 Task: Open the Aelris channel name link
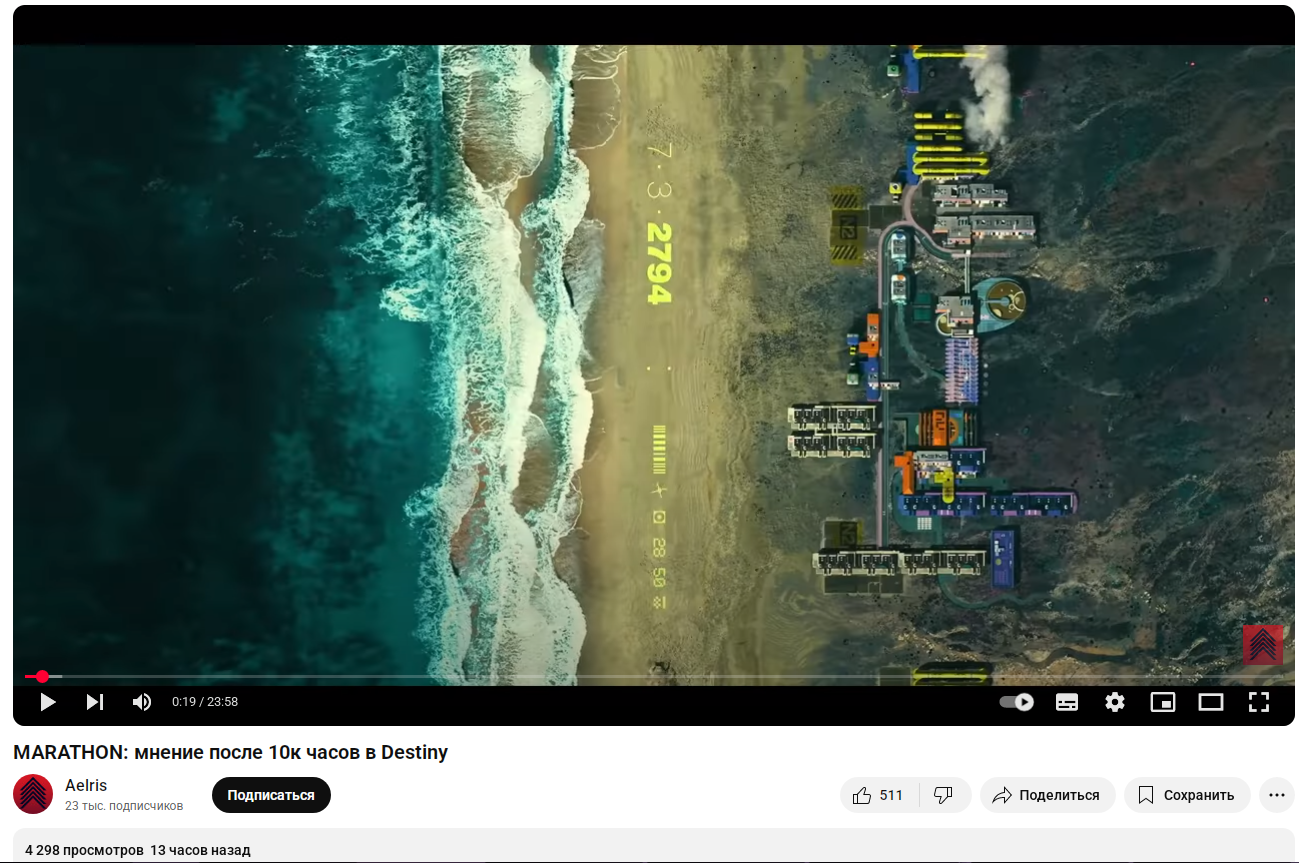point(86,785)
